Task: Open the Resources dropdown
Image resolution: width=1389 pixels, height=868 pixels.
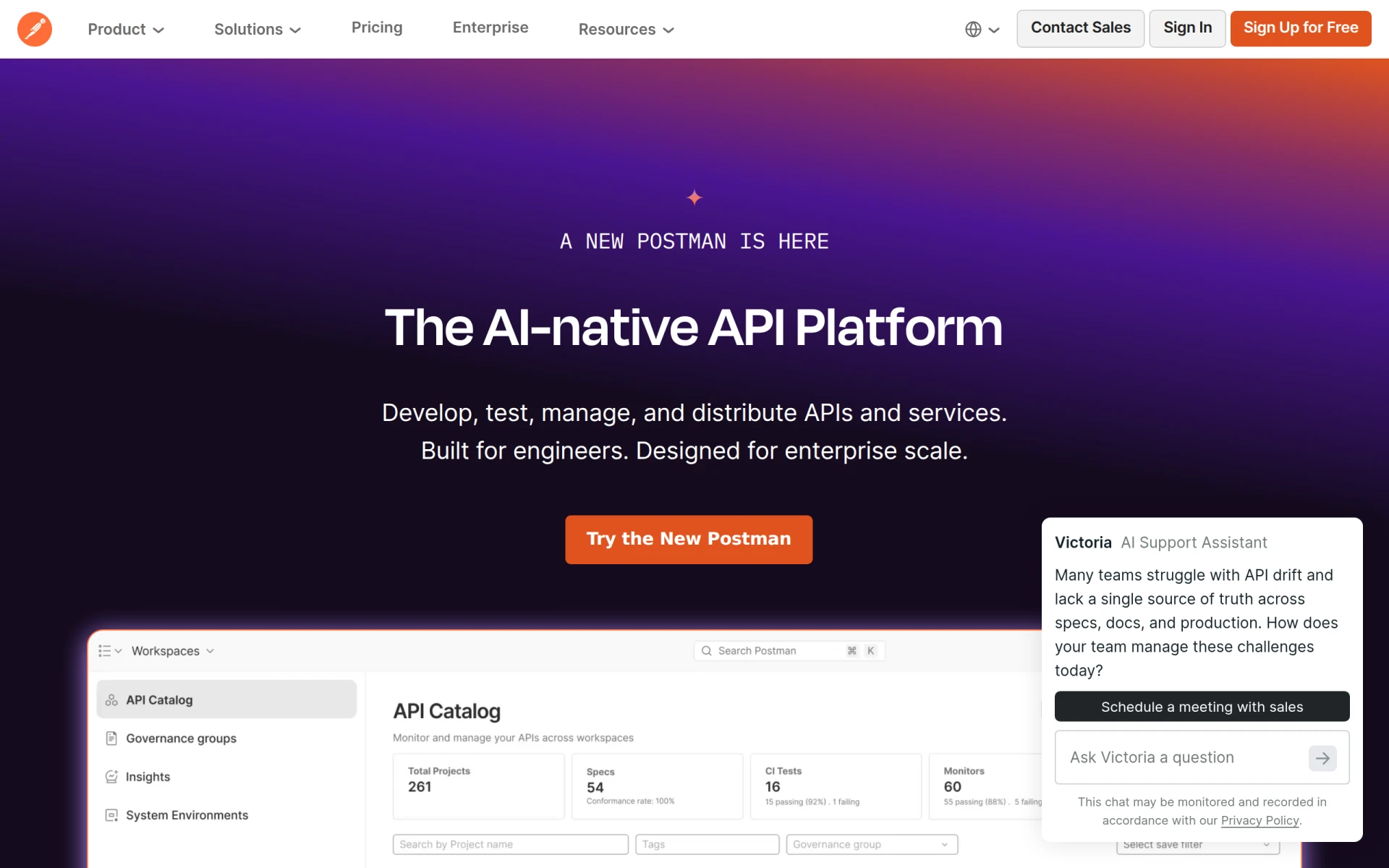Action: [626, 29]
